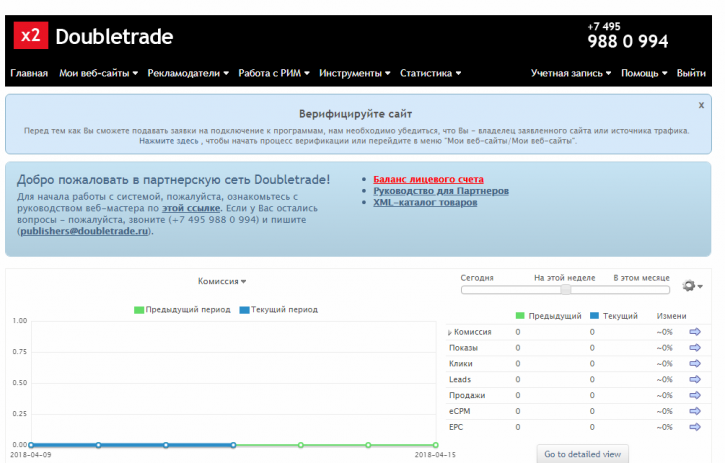Click the period slider handle
The width and height of the screenshot is (725, 463).
click(565, 290)
